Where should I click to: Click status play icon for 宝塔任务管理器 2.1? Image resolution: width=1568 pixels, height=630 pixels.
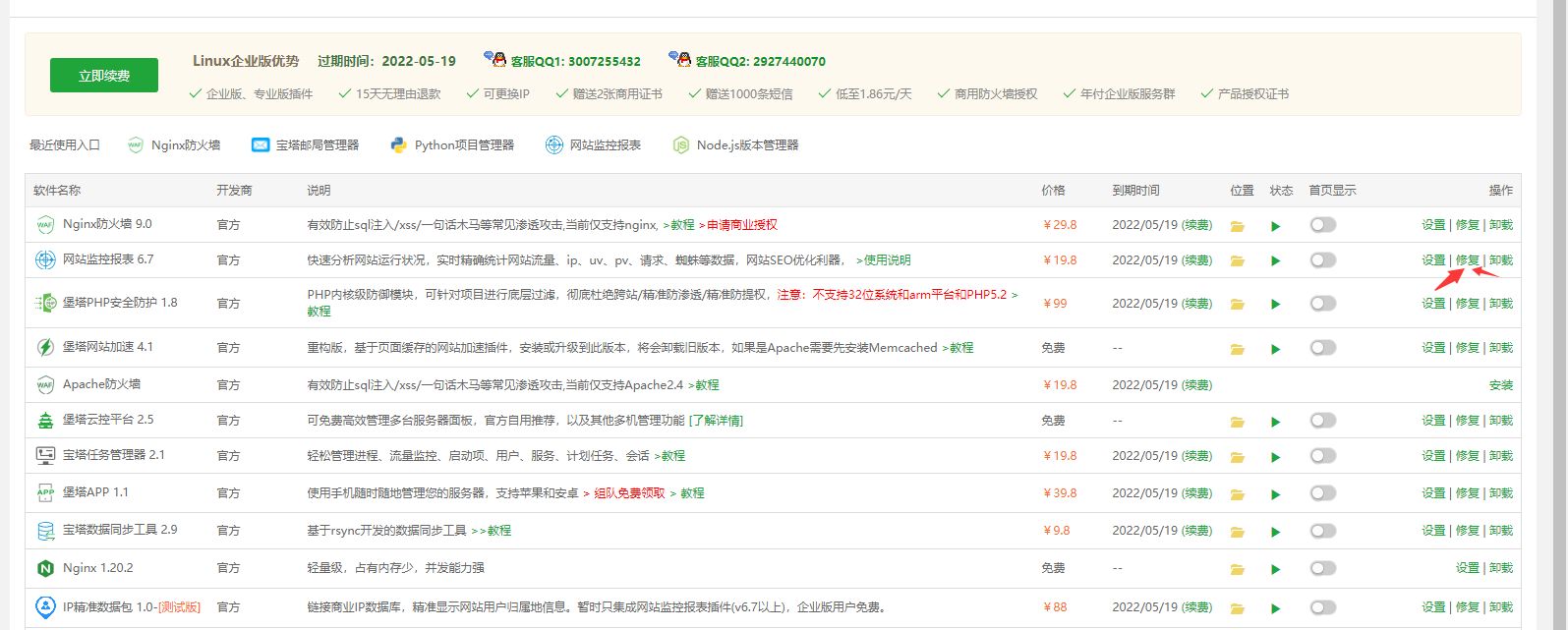point(1276,457)
